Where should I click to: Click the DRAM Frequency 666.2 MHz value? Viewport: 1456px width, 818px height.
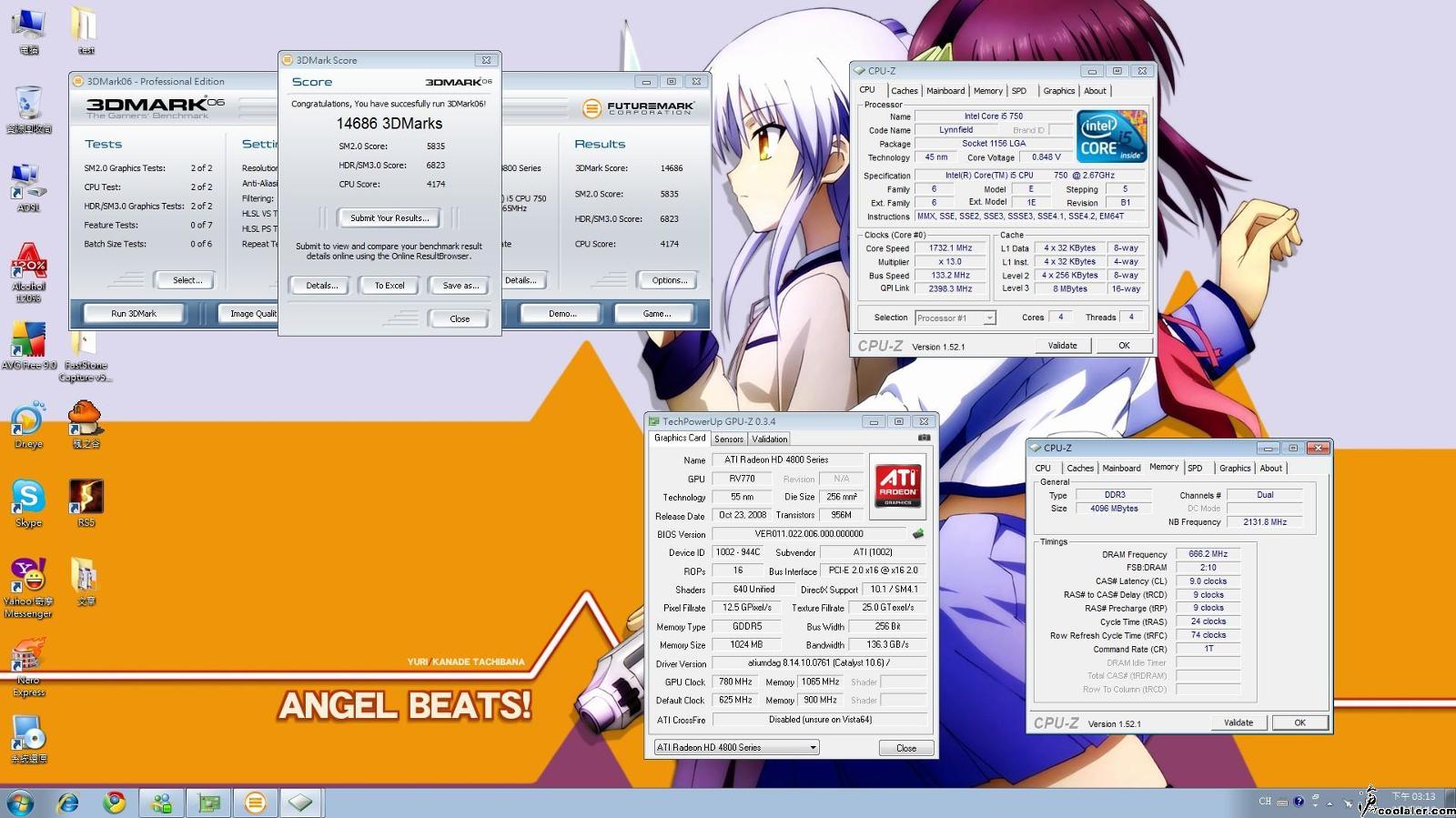[1208, 554]
